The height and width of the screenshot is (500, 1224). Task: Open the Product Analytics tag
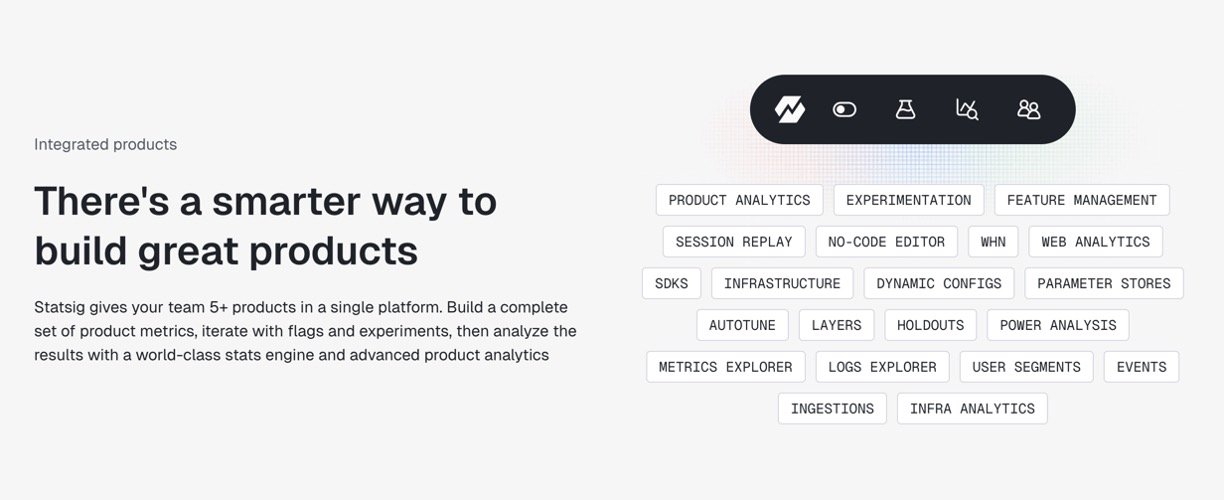(x=739, y=200)
